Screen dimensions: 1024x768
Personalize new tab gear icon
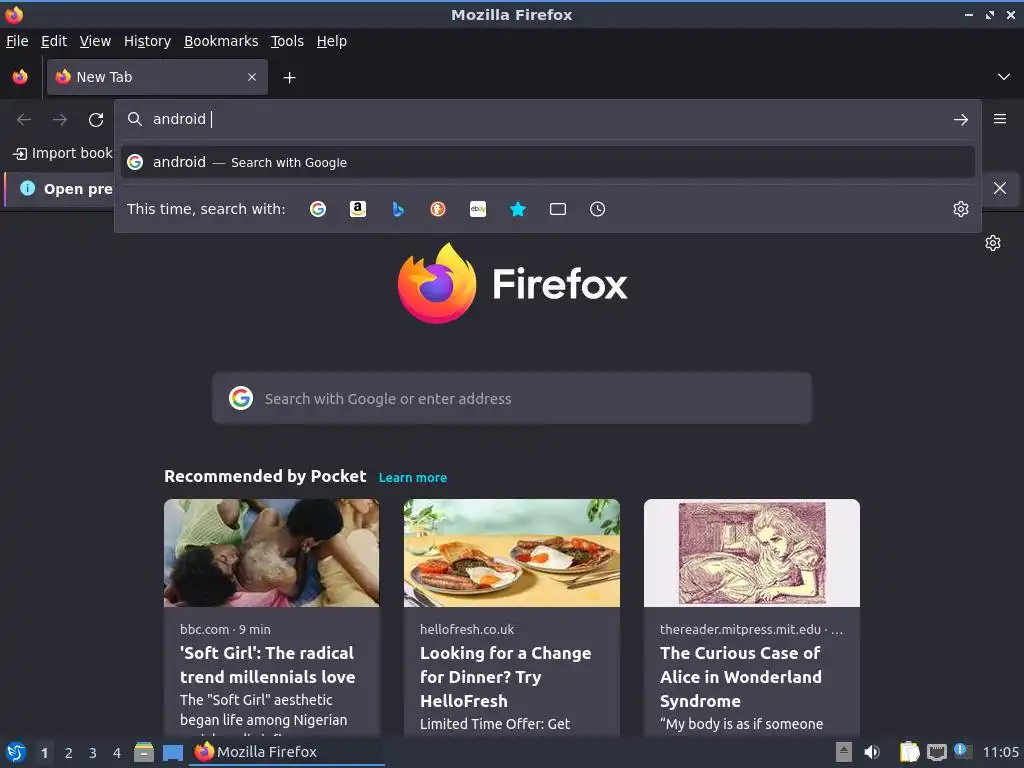pos(993,243)
